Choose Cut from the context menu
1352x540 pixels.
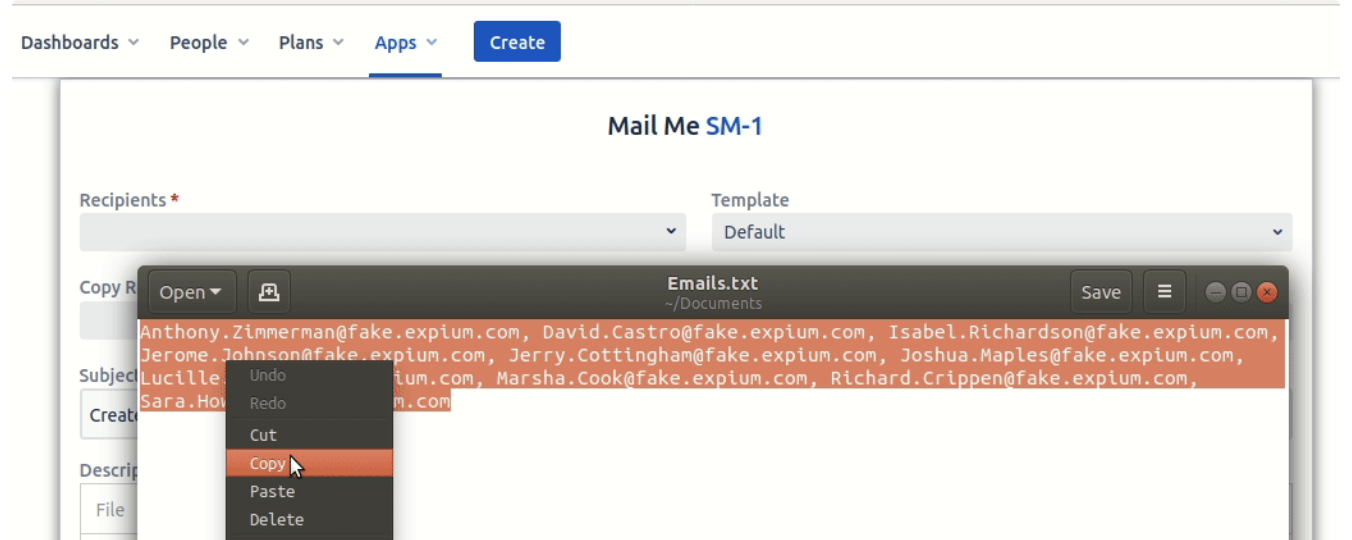tap(264, 435)
